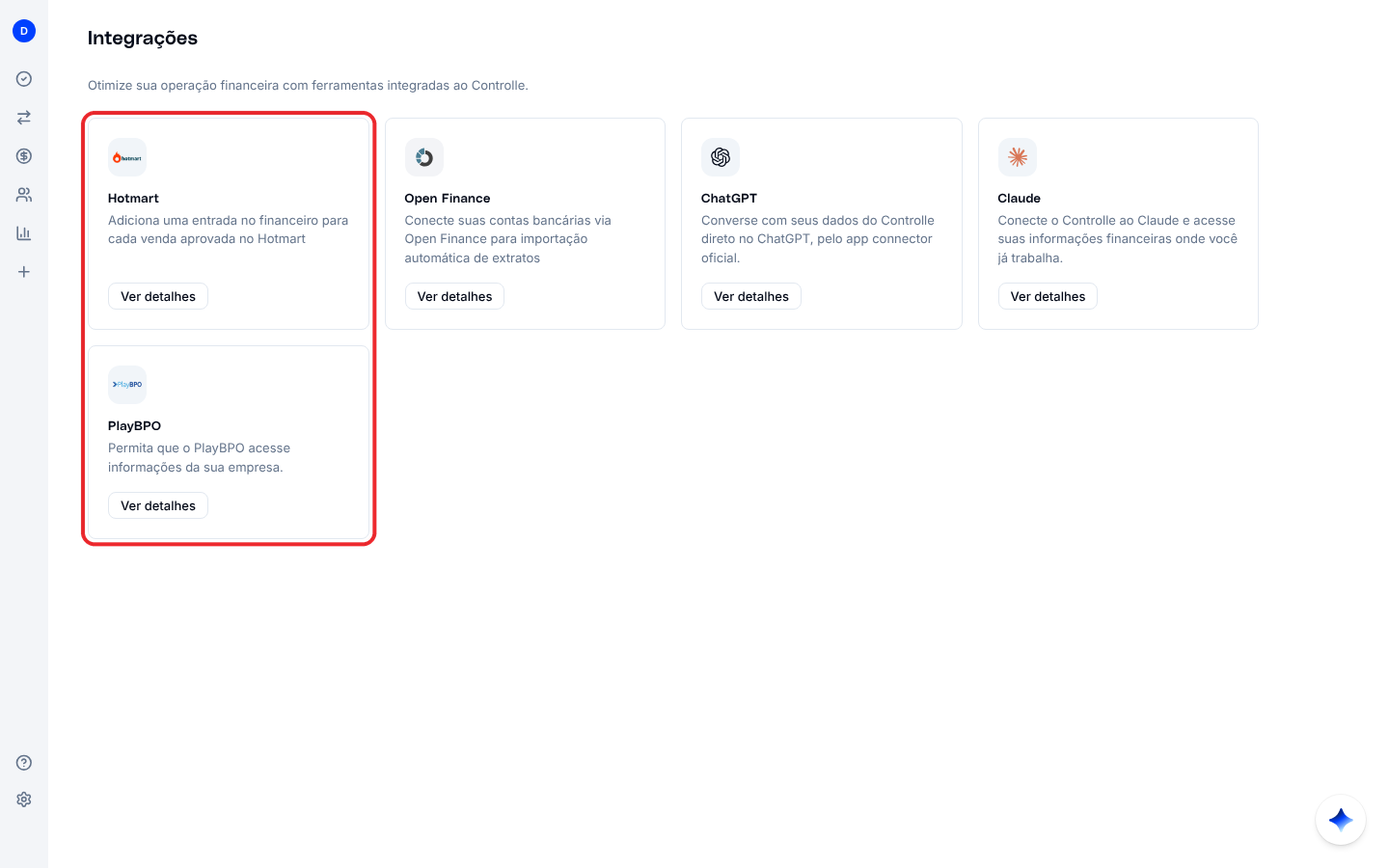1389x868 pixels.
Task: Open the checkmark circle sidebar icon
Action: tap(24, 79)
